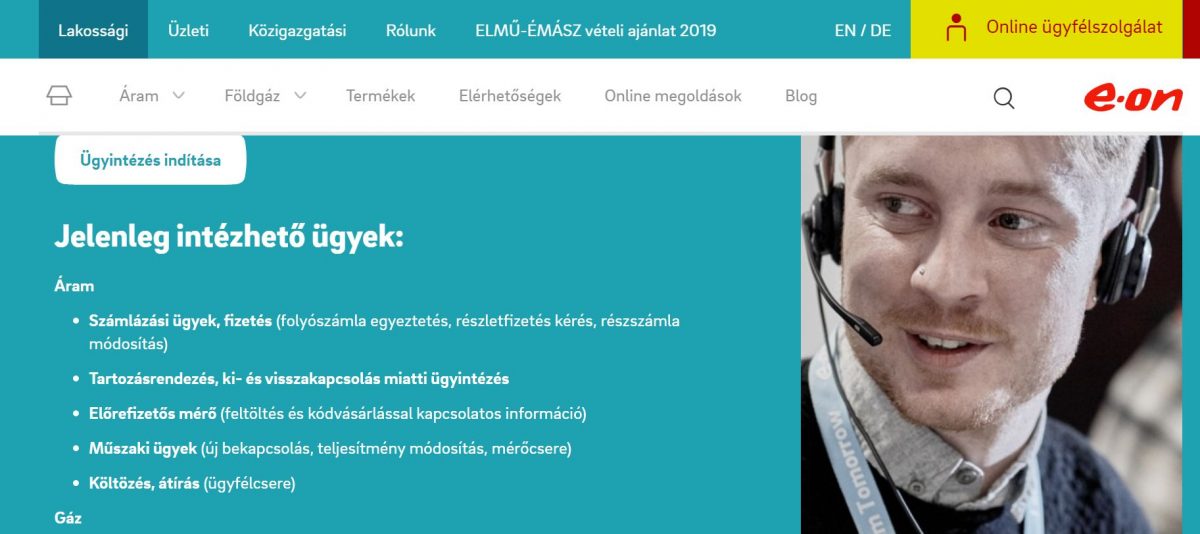This screenshot has height=534, width=1200.
Task: Start process with Ügyintézés indítása button
Action: (150, 160)
